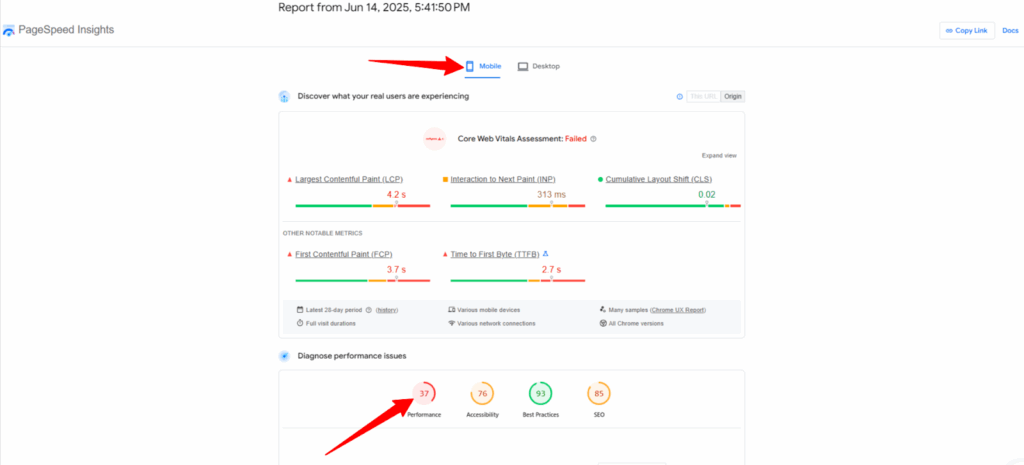Open the Chrome UX Report link
1024x465 pixels.
676,310
